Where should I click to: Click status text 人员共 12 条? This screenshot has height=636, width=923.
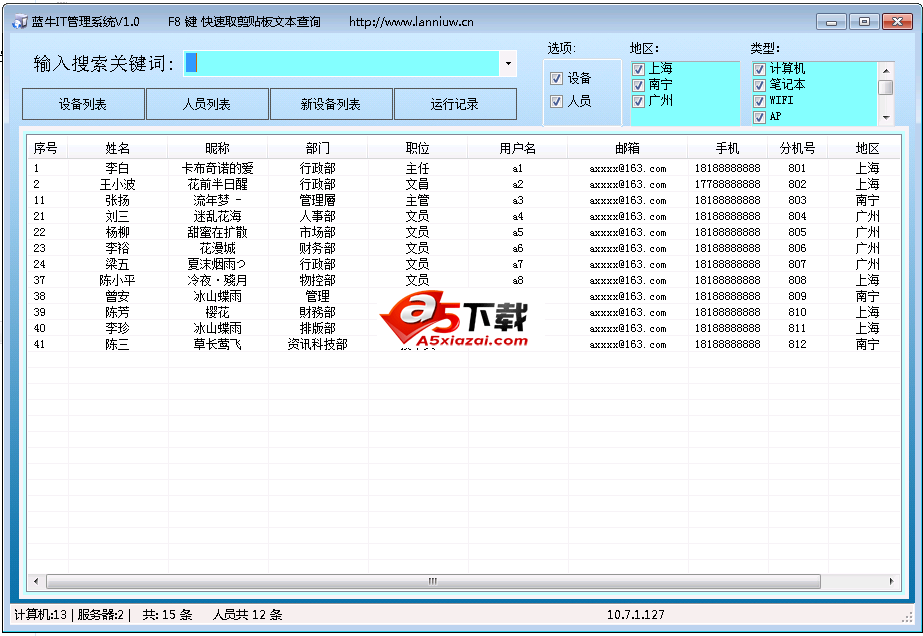247,615
